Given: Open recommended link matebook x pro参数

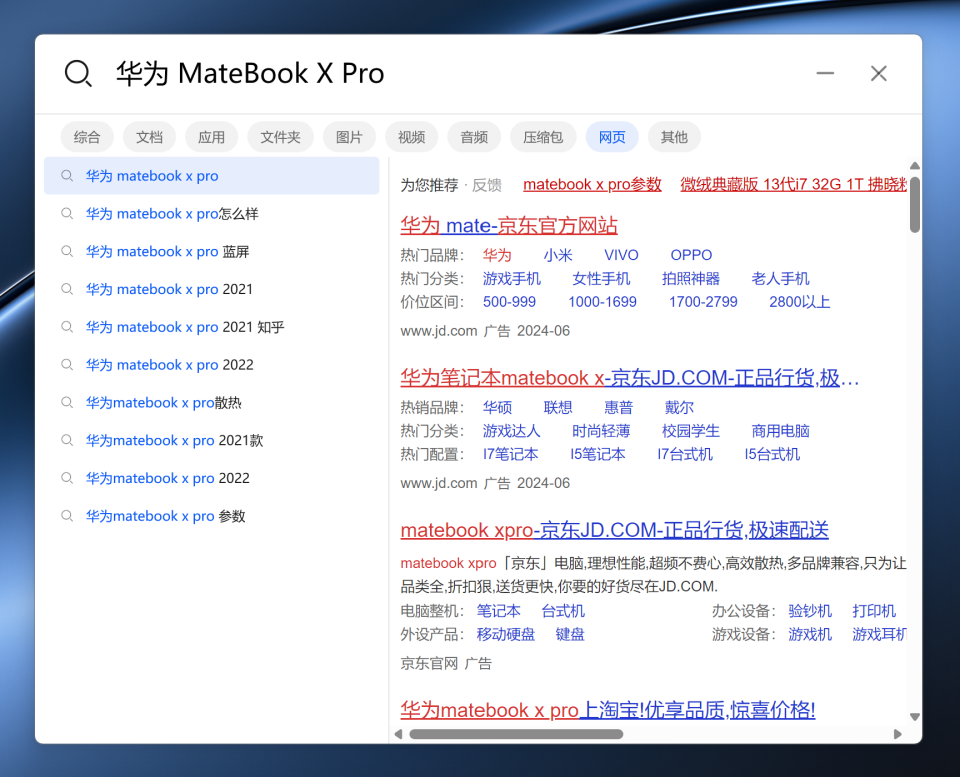Looking at the screenshot, I should [x=592, y=184].
